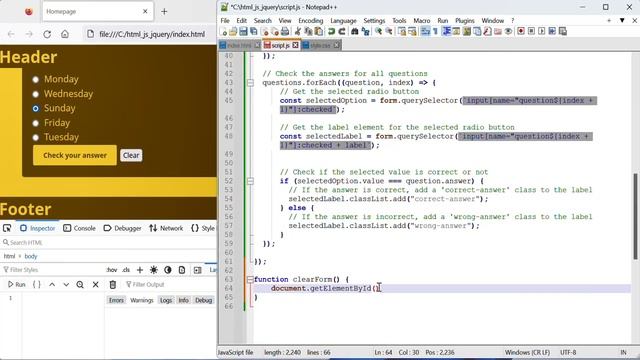This screenshot has height=360, width=640.
Task: Click the Copy icon in Notepad++ toolbar
Action: pyautogui.click(x=308, y=31)
